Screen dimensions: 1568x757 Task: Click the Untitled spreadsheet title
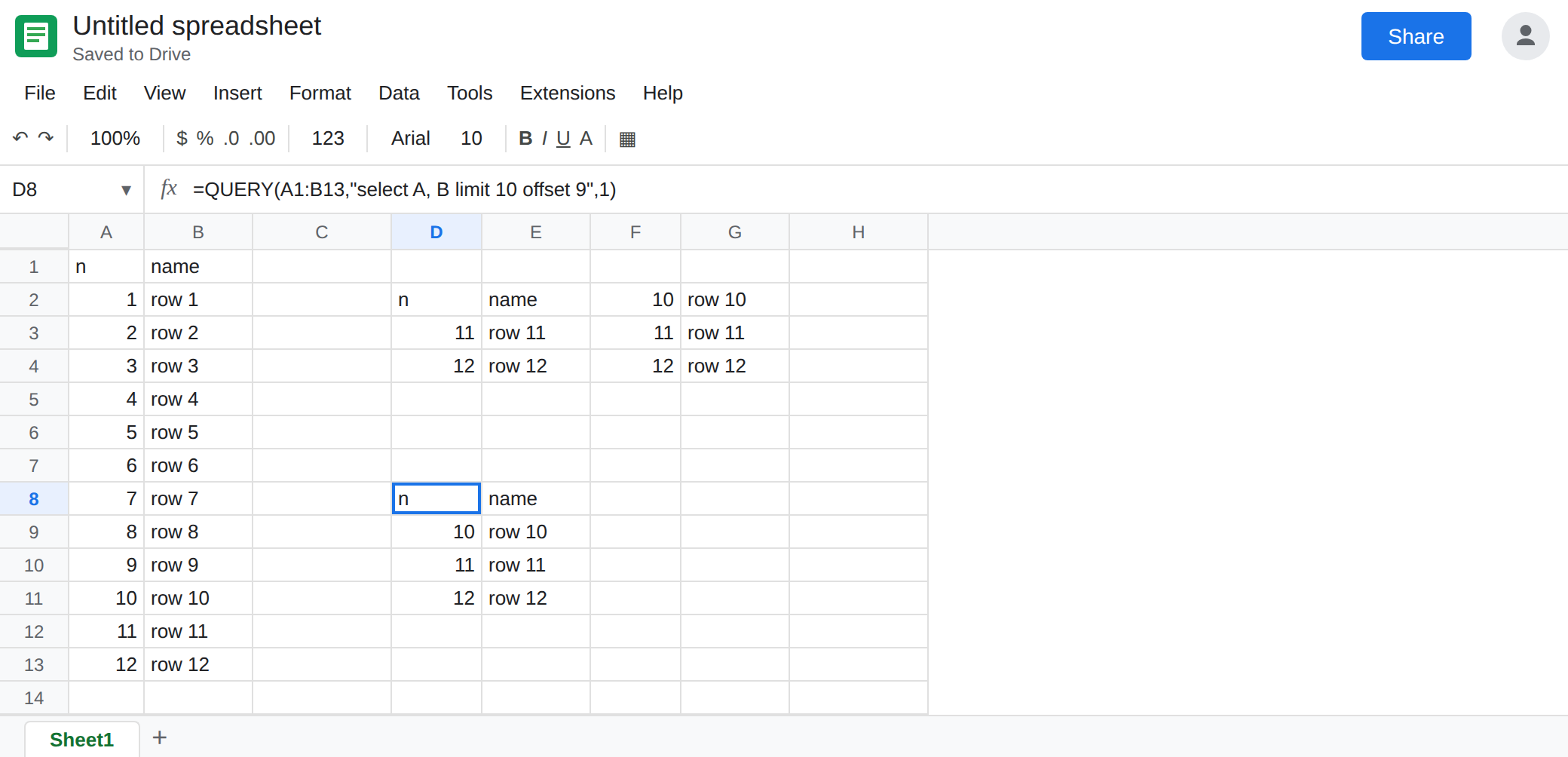click(x=197, y=26)
